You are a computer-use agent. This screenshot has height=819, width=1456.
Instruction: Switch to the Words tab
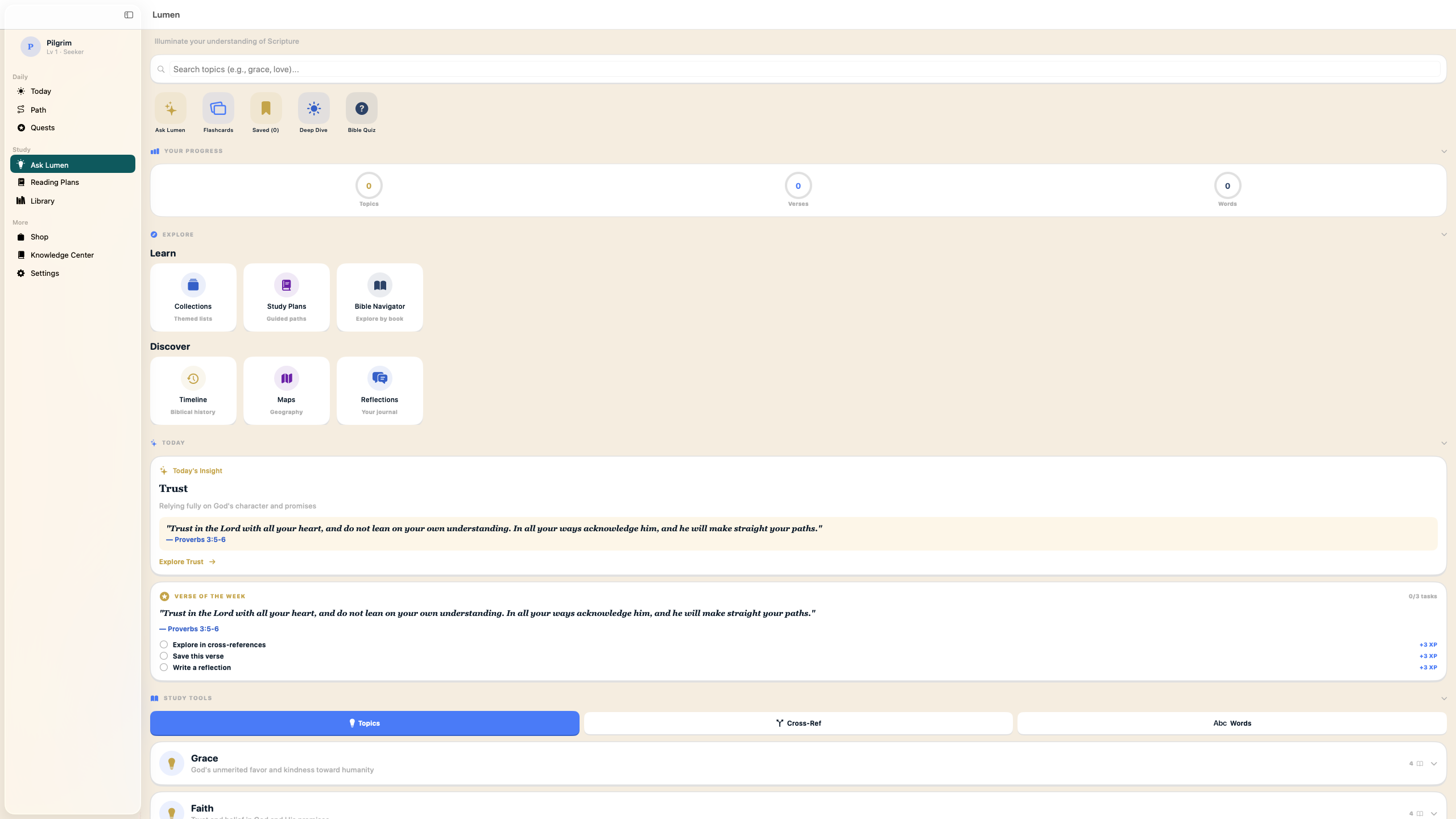(x=1231, y=723)
